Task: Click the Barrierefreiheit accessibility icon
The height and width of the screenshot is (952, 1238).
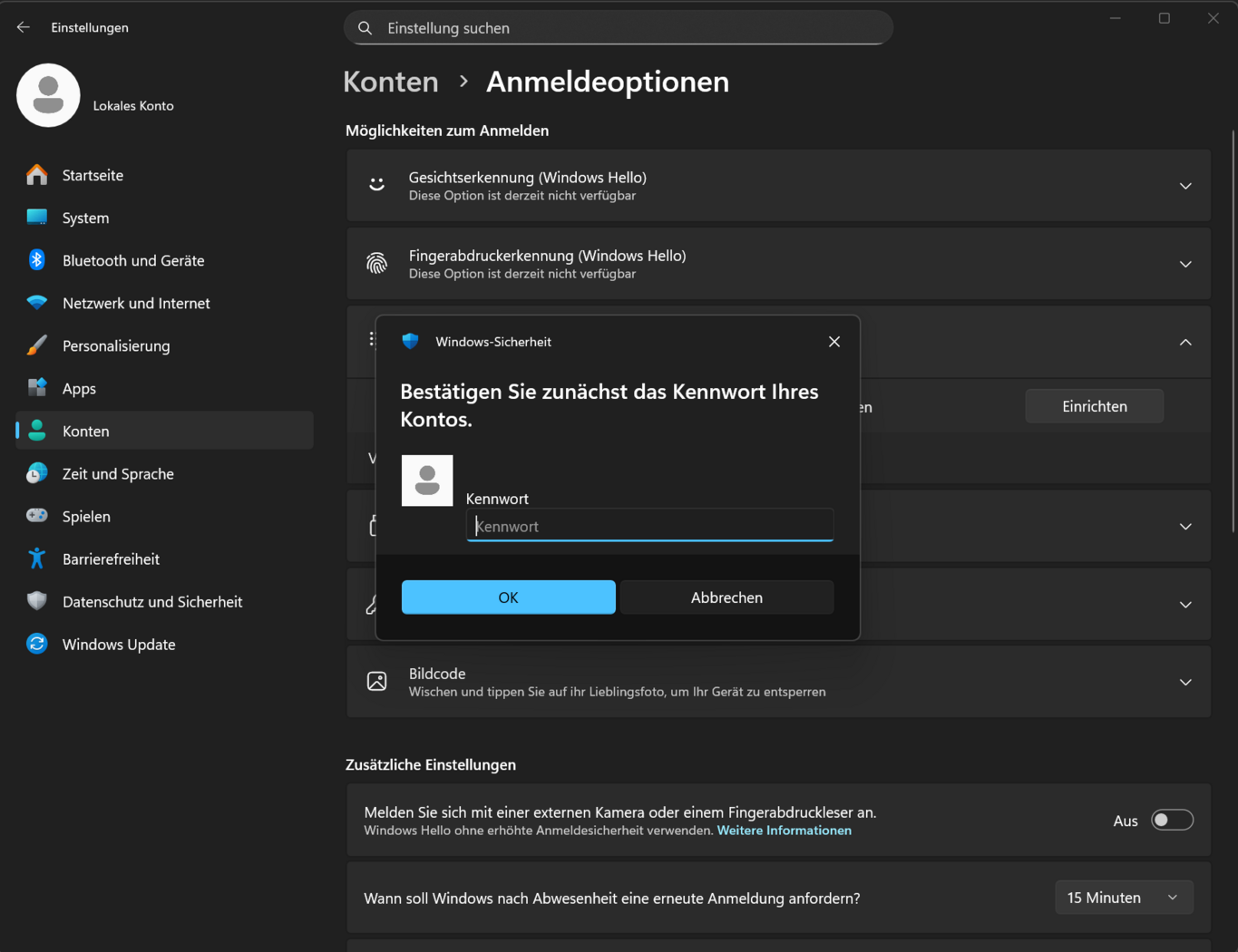Action: coord(37,559)
